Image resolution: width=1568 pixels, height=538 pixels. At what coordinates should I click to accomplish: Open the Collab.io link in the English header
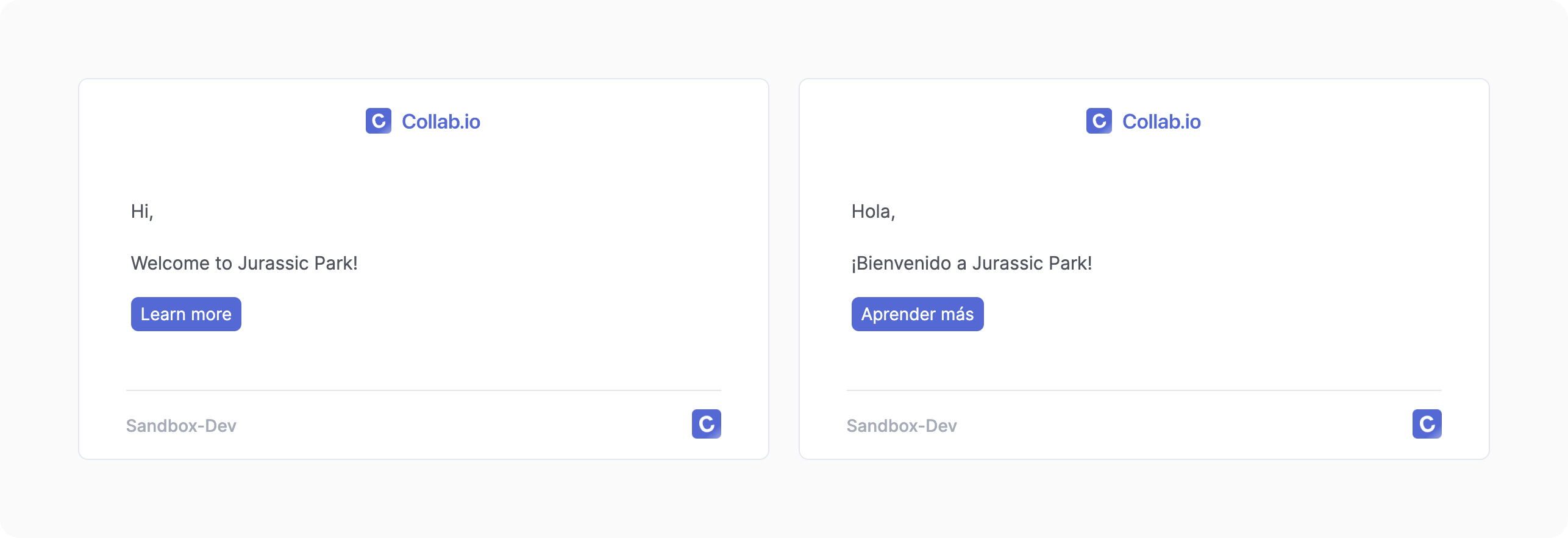click(440, 121)
